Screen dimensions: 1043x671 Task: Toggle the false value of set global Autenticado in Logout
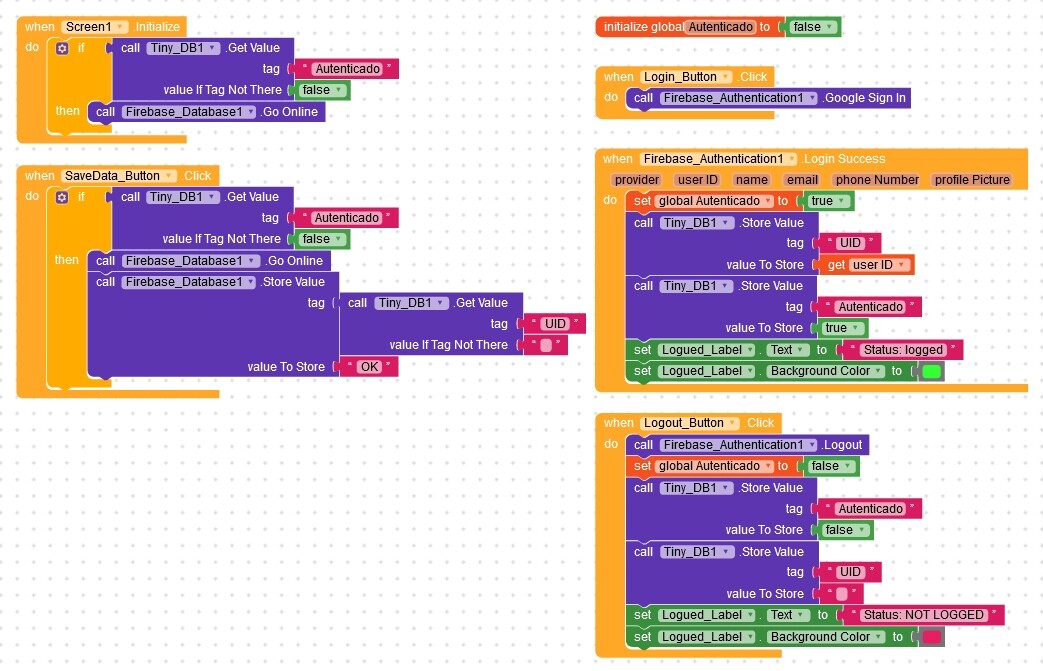[831, 466]
